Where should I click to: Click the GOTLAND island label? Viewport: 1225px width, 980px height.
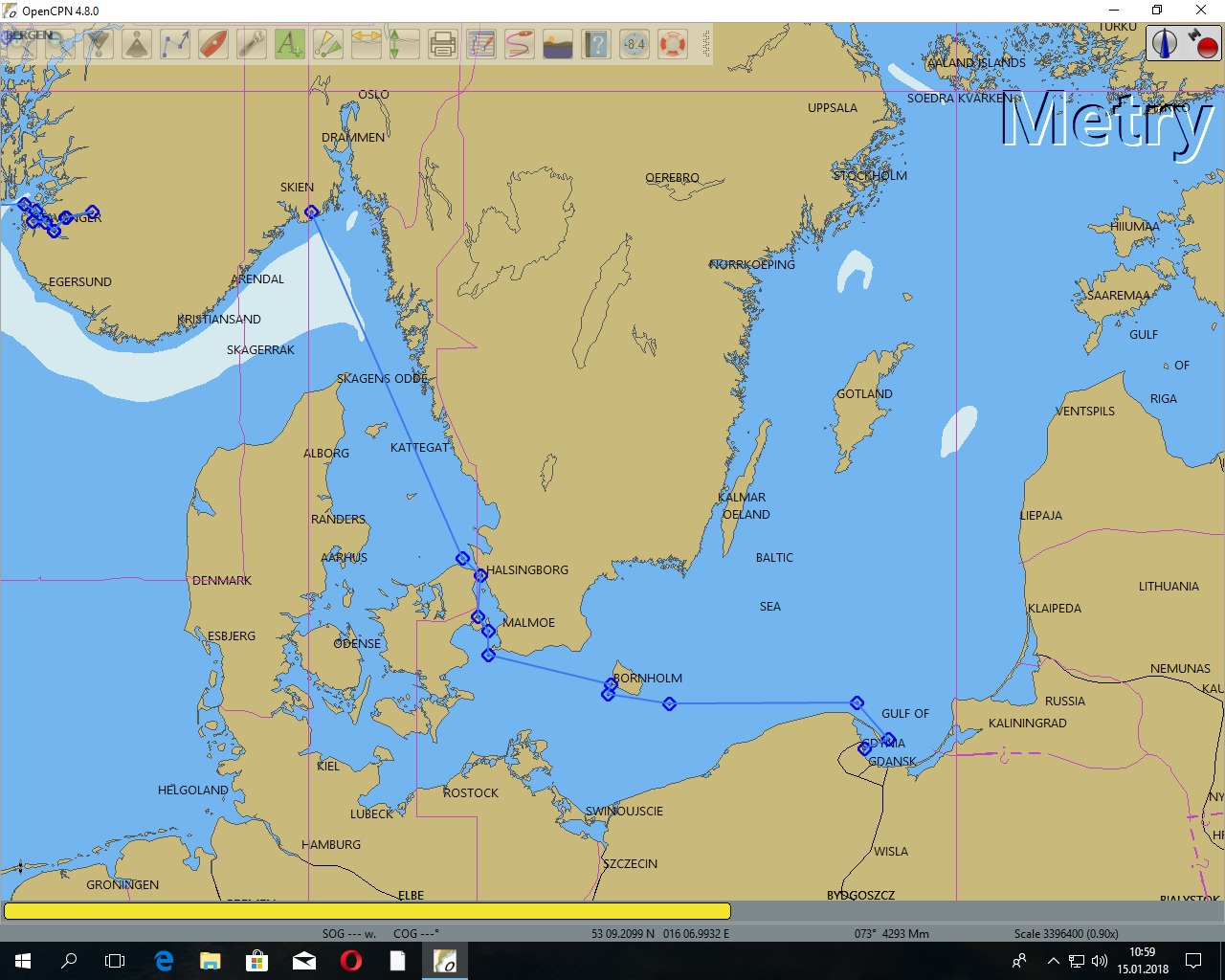[864, 394]
